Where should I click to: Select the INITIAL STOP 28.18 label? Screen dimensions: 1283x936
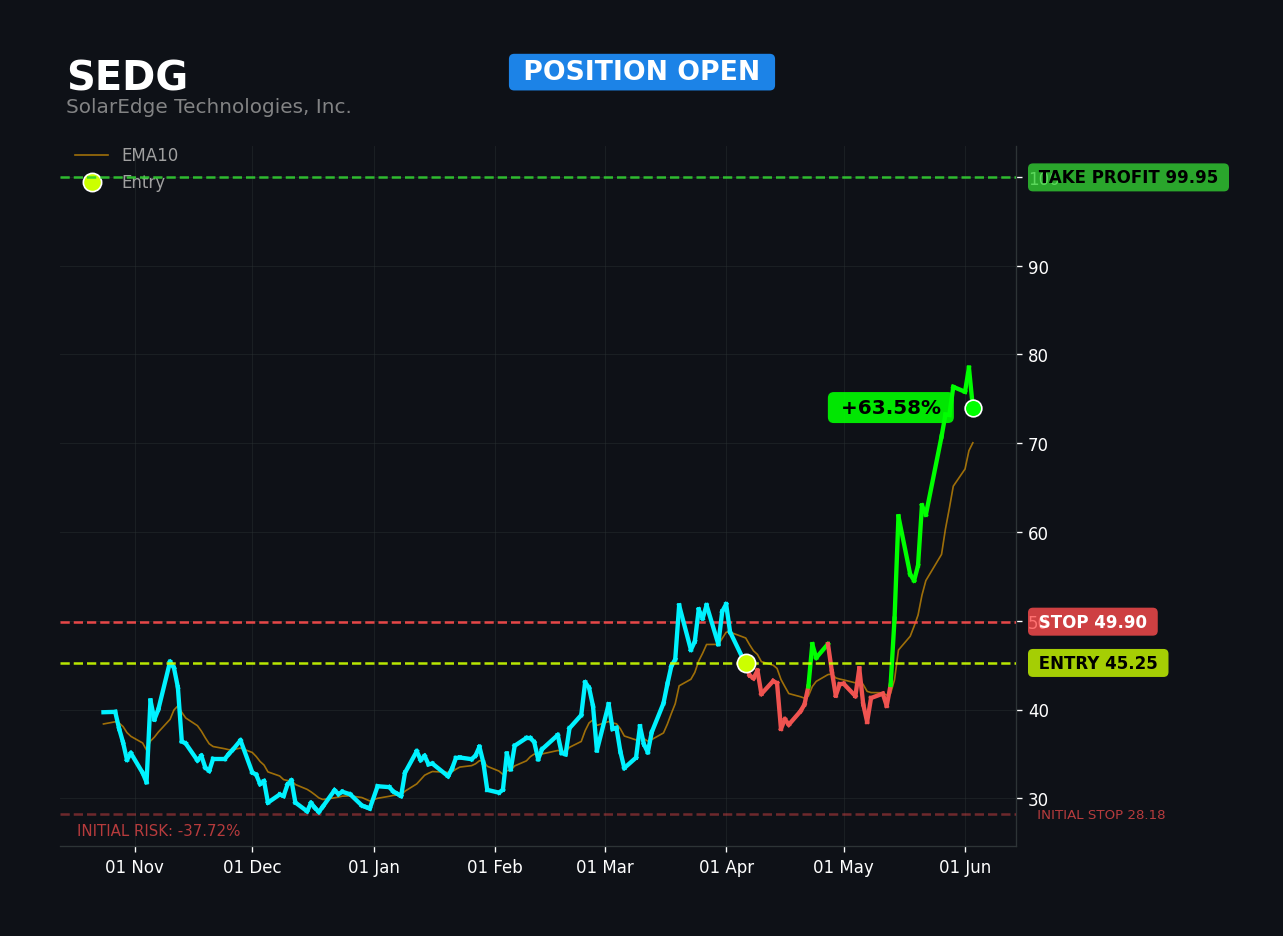[1101, 815]
